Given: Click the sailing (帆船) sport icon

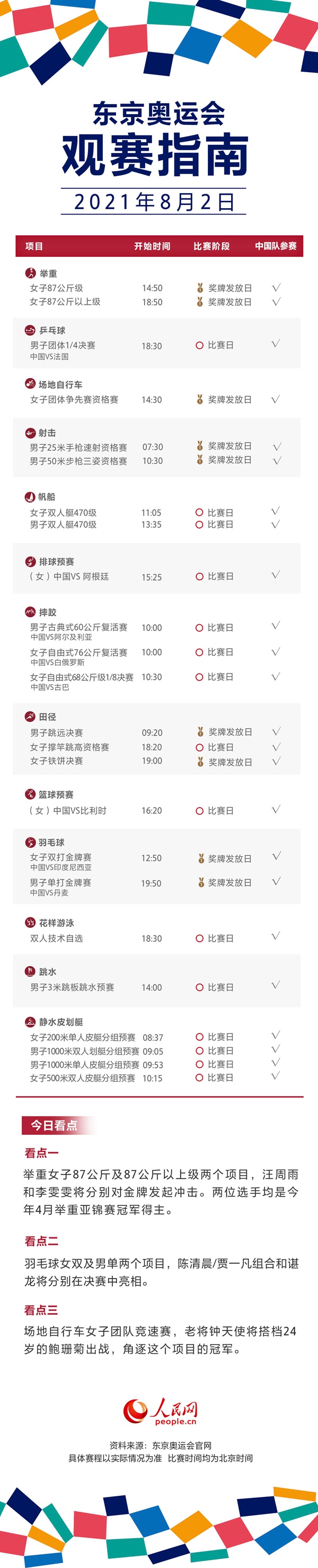Looking at the screenshot, I should [x=30, y=497].
